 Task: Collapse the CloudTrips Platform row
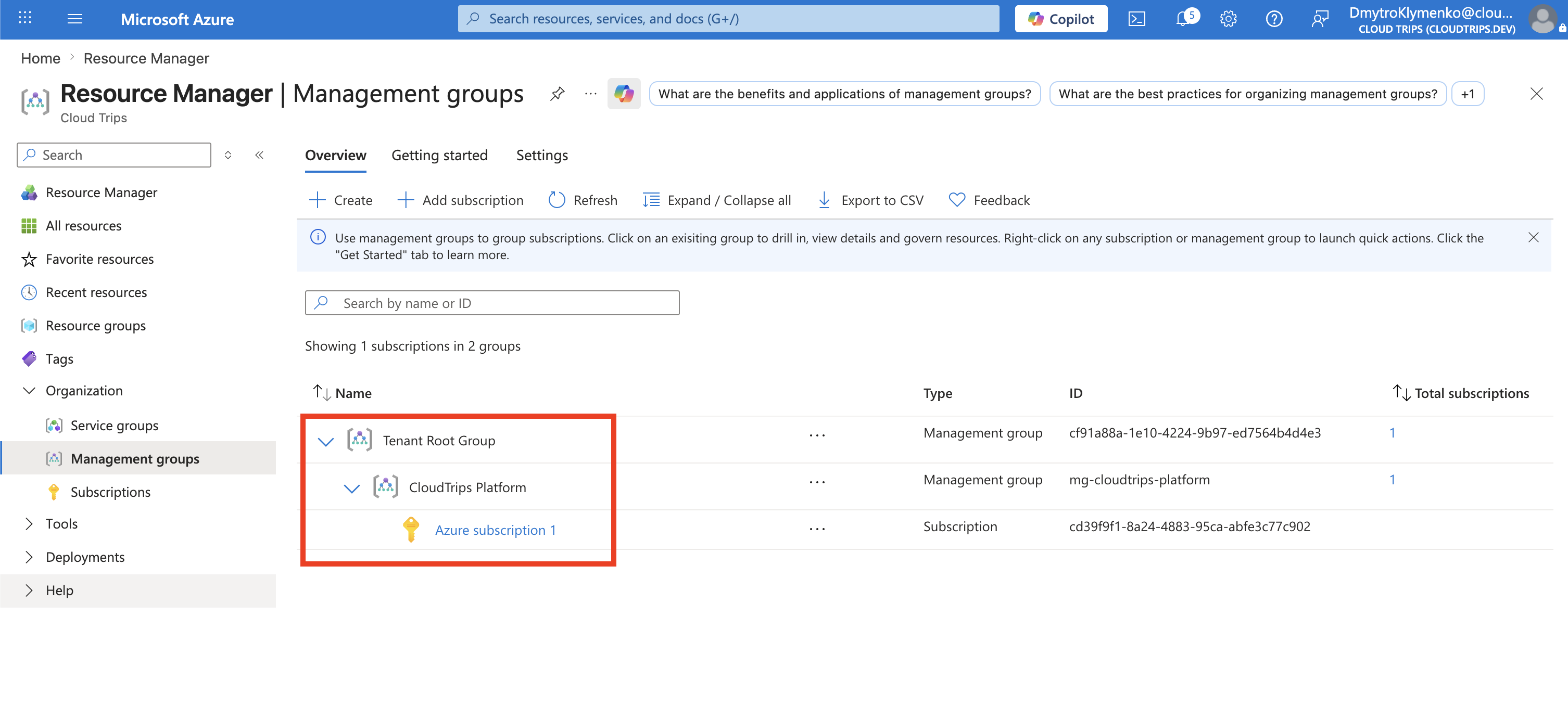pos(351,487)
